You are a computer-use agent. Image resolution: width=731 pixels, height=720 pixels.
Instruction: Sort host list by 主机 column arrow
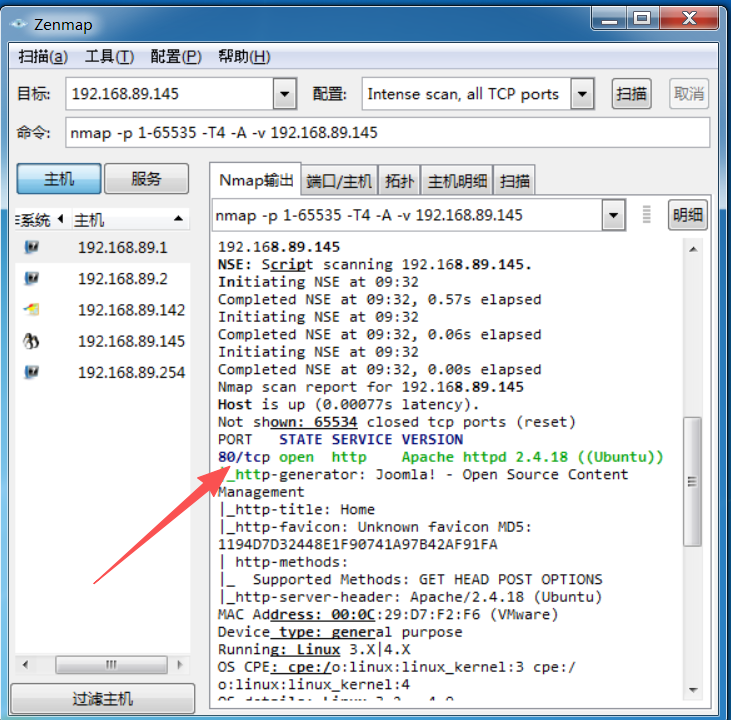click(x=178, y=219)
